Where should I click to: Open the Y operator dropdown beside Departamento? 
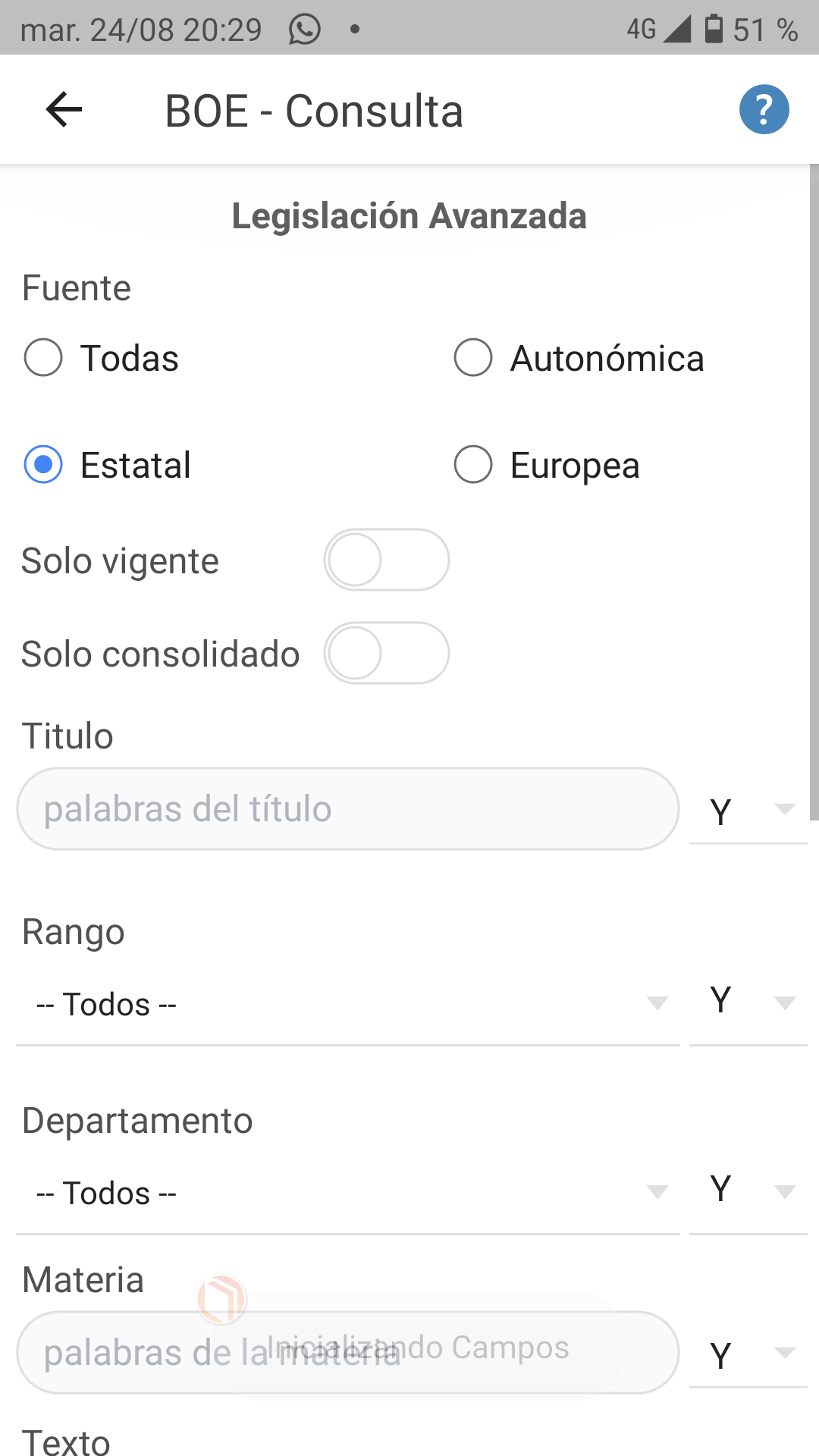[748, 1190]
